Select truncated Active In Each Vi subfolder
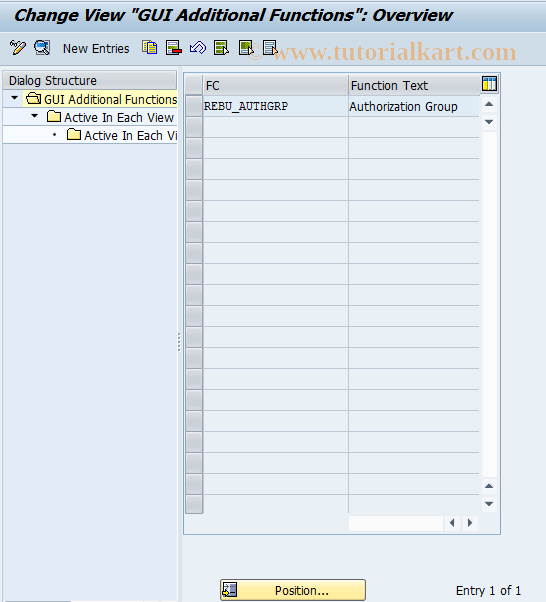The width and height of the screenshot is (546, 602). coord(122,135)
